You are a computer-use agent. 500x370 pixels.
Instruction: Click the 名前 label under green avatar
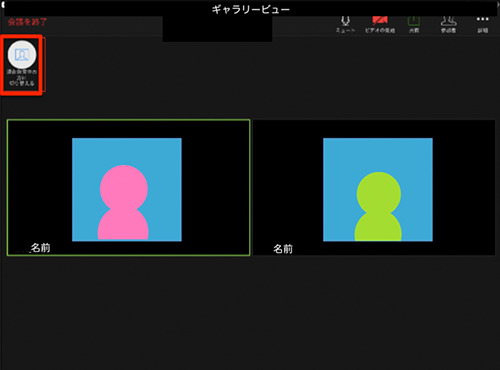point(283,249)
